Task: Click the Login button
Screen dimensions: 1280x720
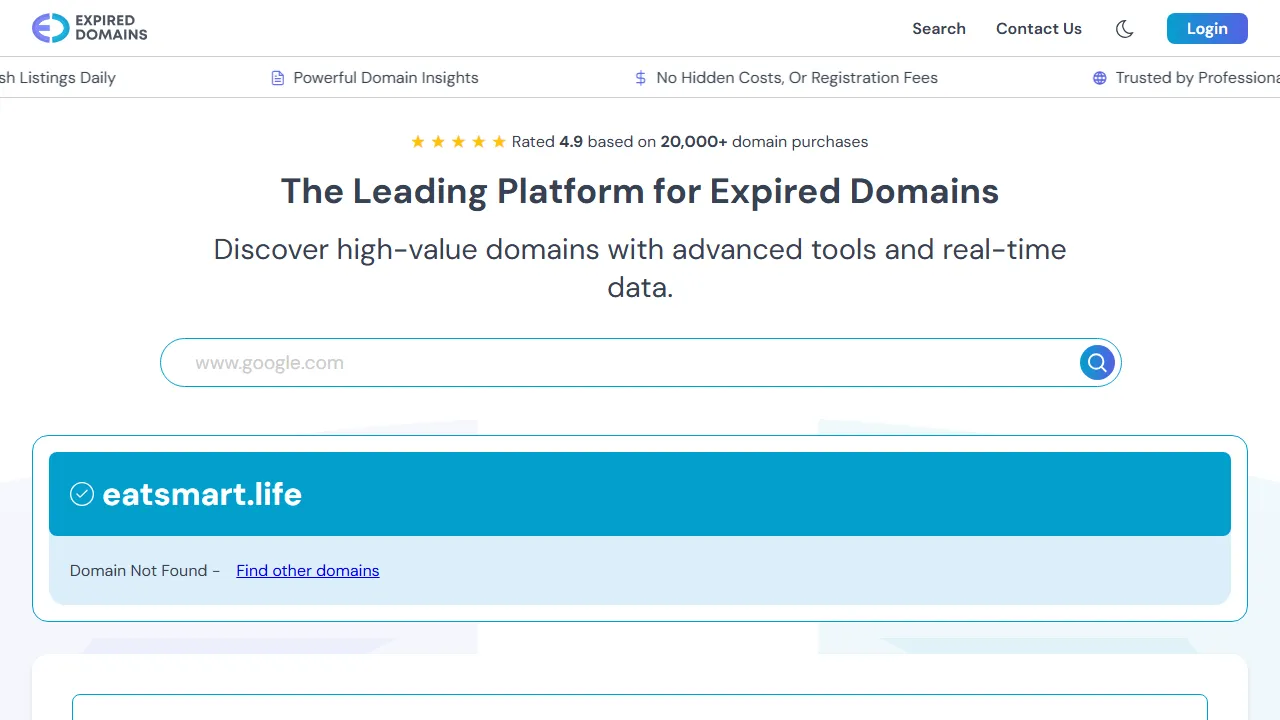Action: 1207,28
